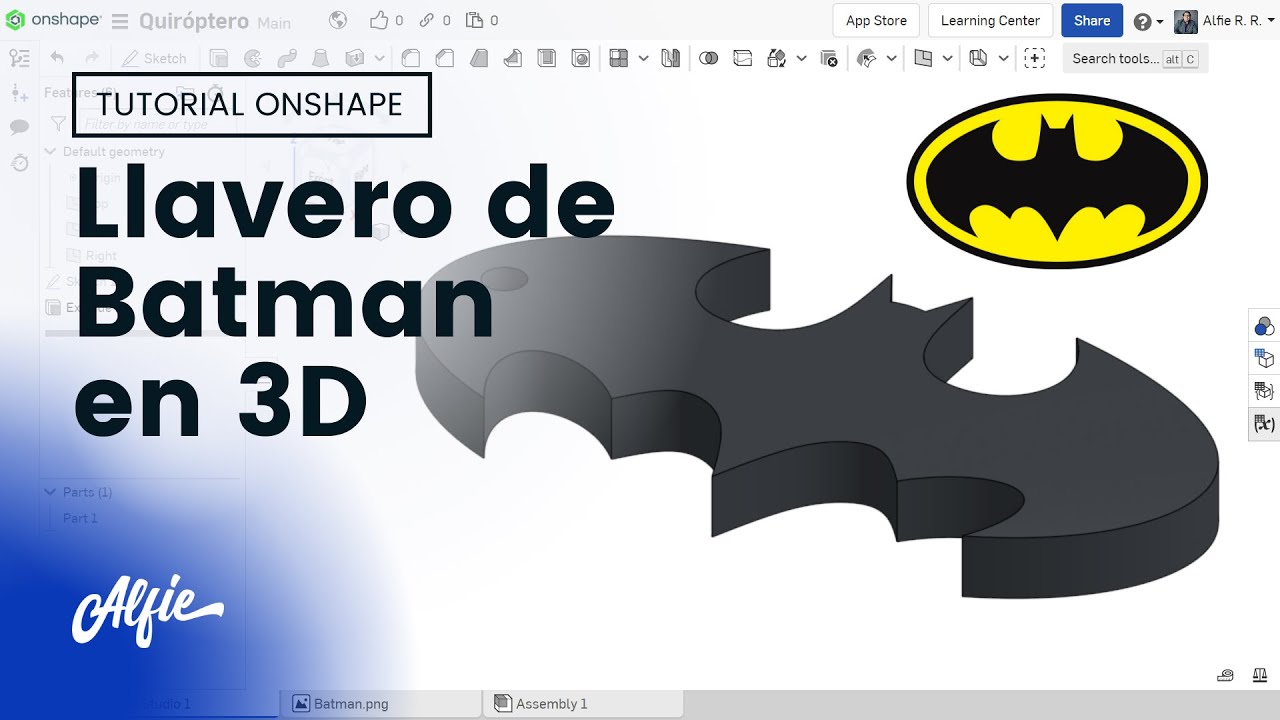Select the Linear pattern tool
This screenshot has width=1280, height=720.
tap(619, 58)
